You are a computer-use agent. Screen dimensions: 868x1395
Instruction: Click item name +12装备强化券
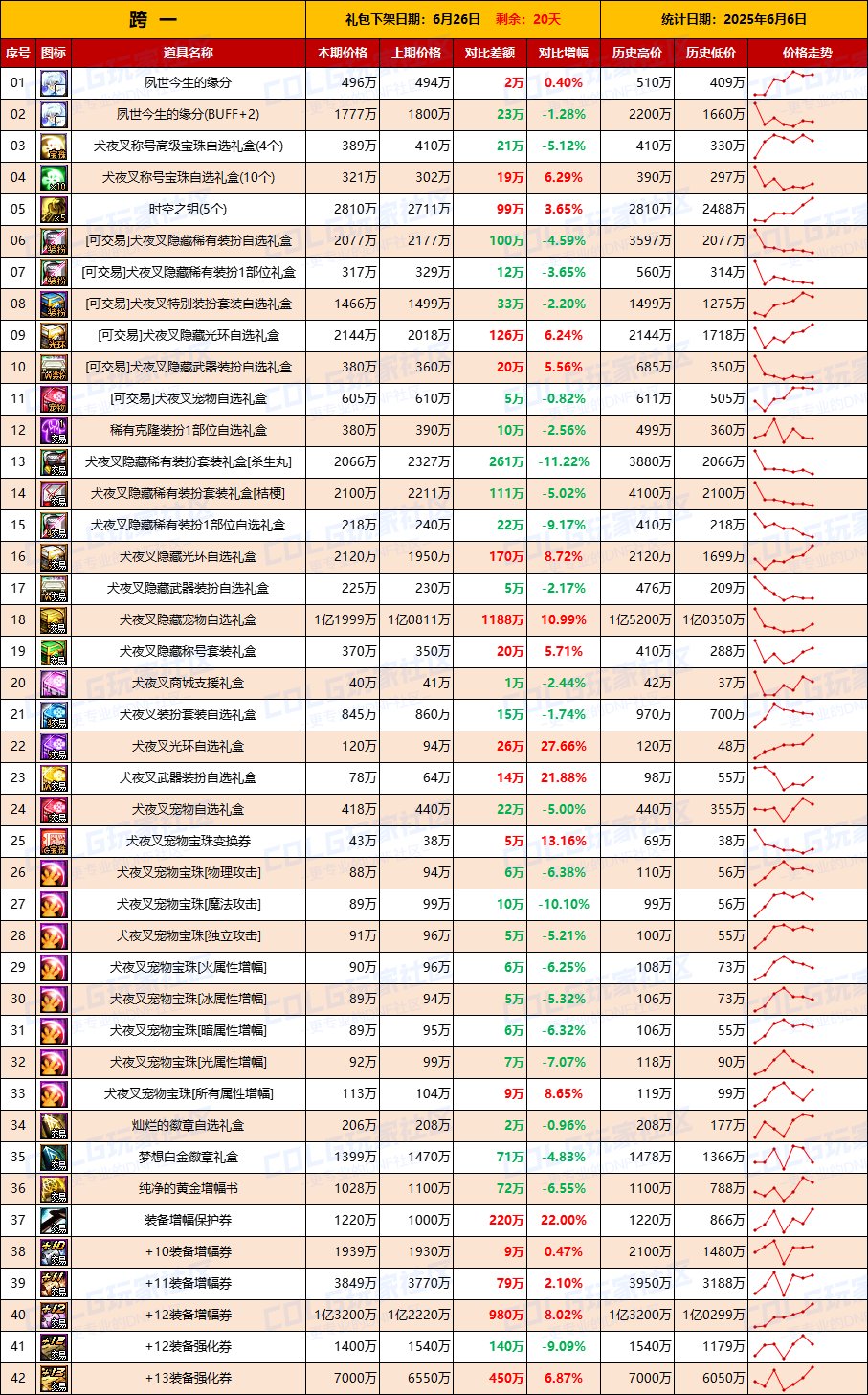click(x=189, y=1347)
